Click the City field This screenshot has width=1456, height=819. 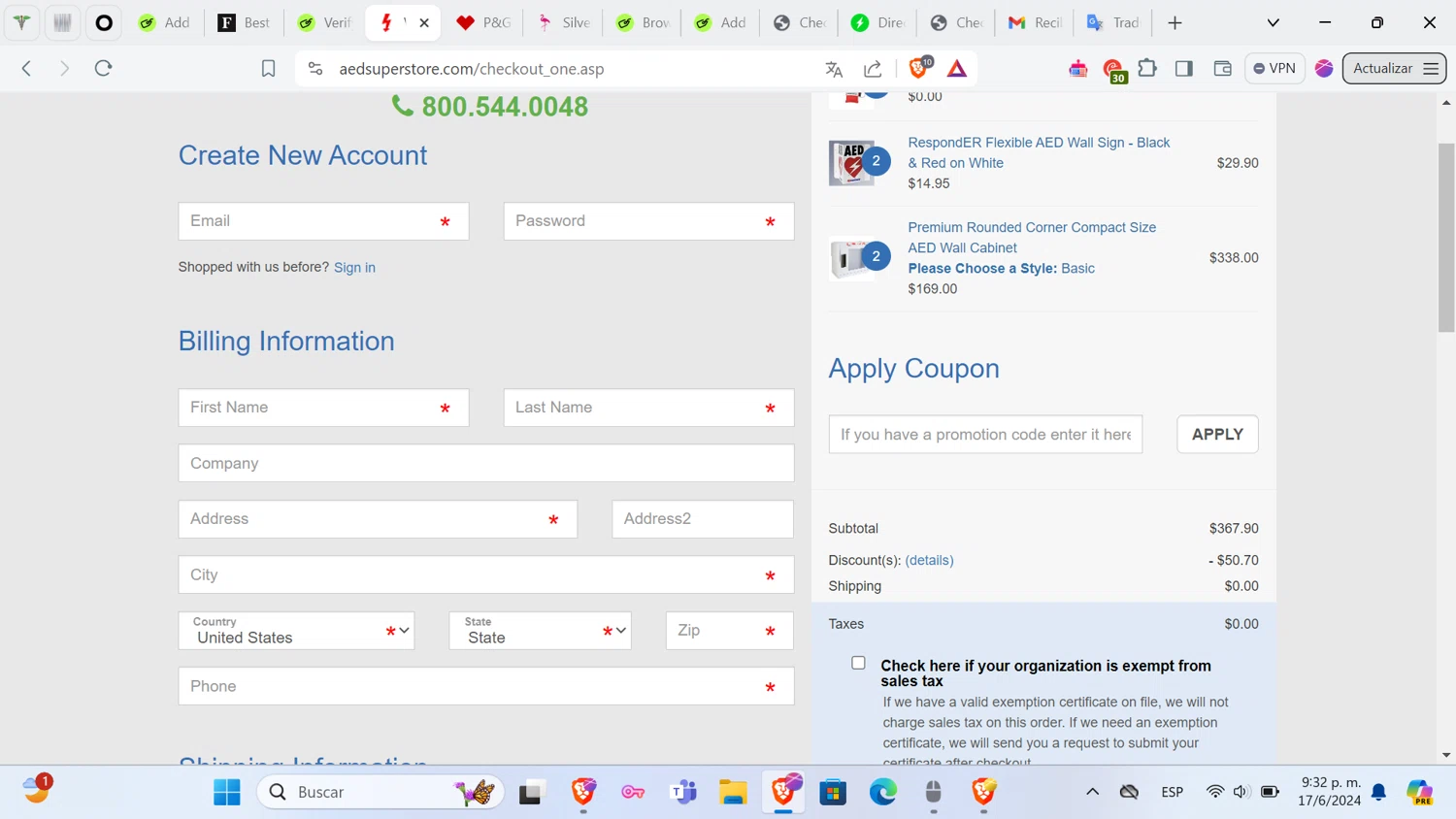486,574
